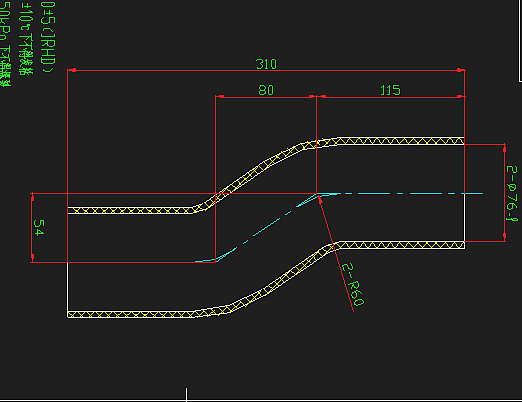Image resolution: width=522 pixels, height=402 pixels.
Task: Select the red leader line of 2-R60
Action: [336, 253]
